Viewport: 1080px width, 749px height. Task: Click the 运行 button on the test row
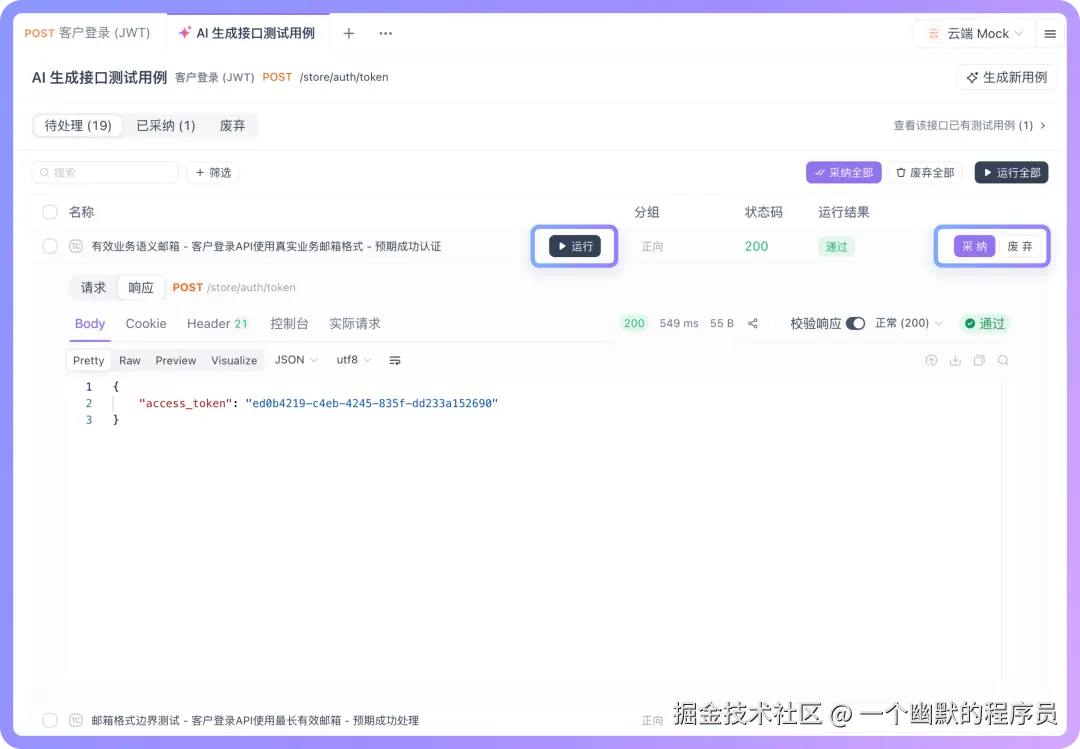574,246
